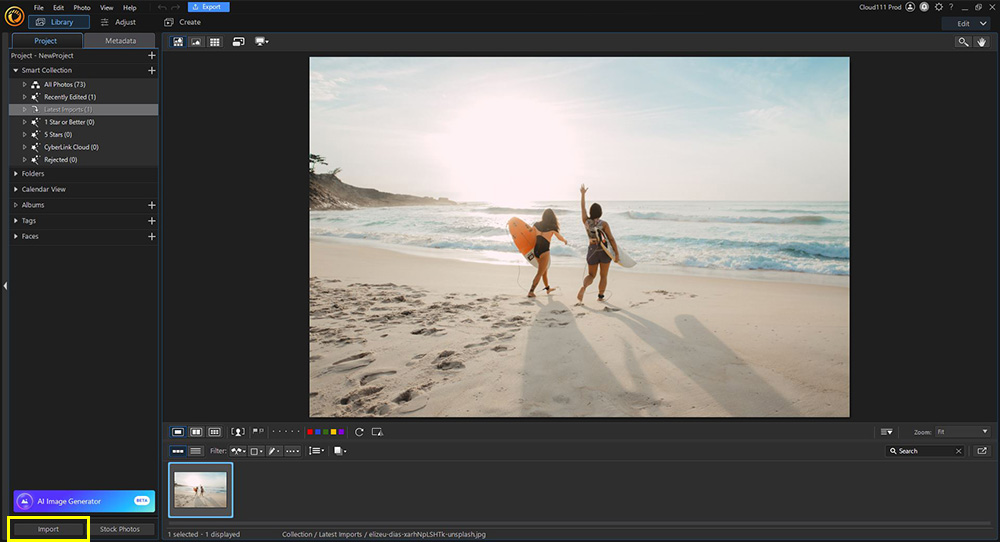Switch to the Adjust module
This screenshot has width=1000, height=542.
(119, 22)
